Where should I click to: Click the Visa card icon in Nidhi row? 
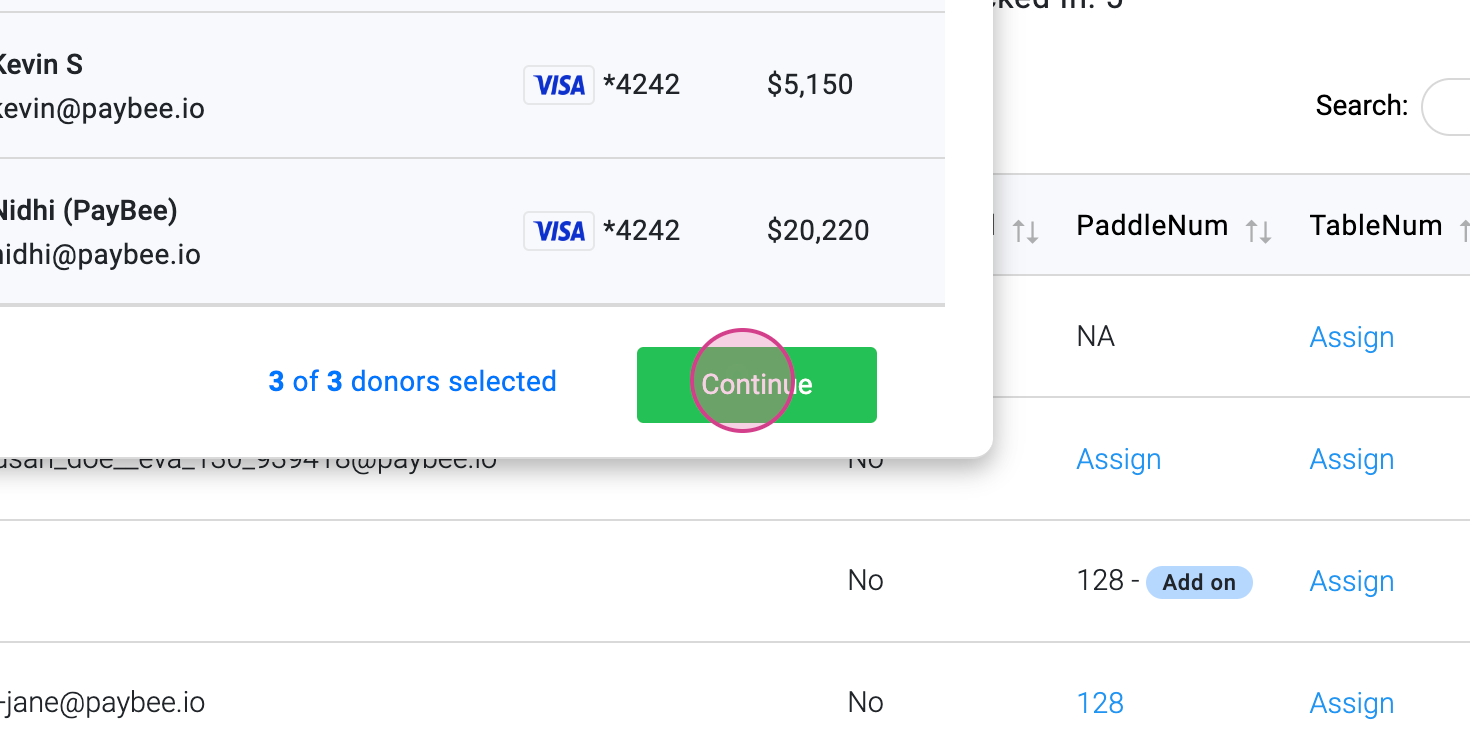[559, 231]
